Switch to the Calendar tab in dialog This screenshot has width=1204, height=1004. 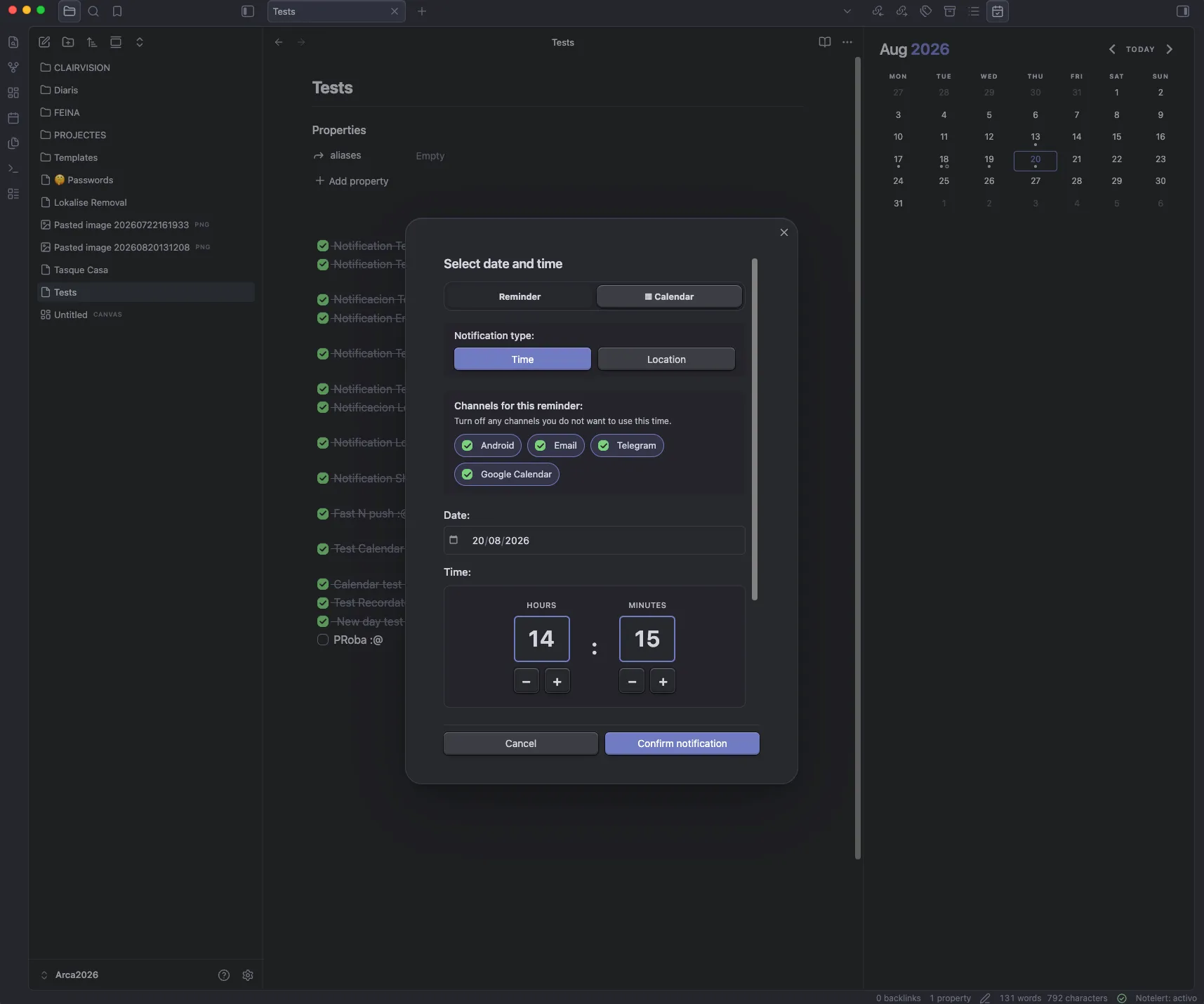(x=669, y=297)
